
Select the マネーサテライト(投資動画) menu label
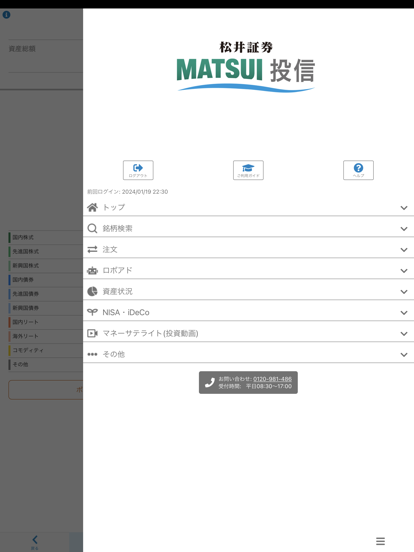click(x=150, y=333)
